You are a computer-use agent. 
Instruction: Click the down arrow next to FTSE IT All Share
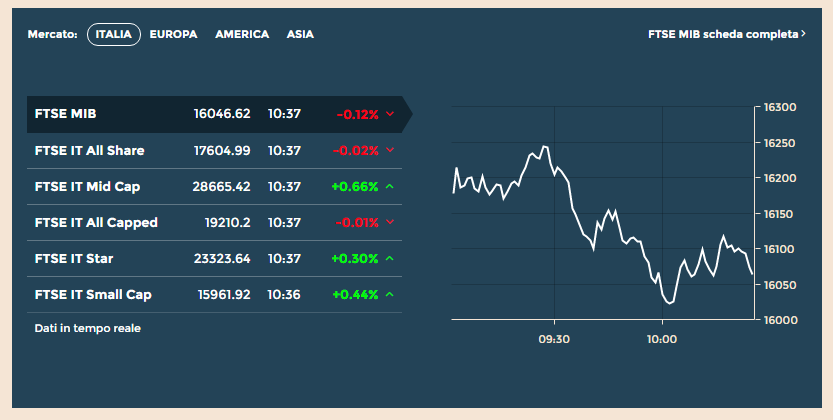coord(390,151)
